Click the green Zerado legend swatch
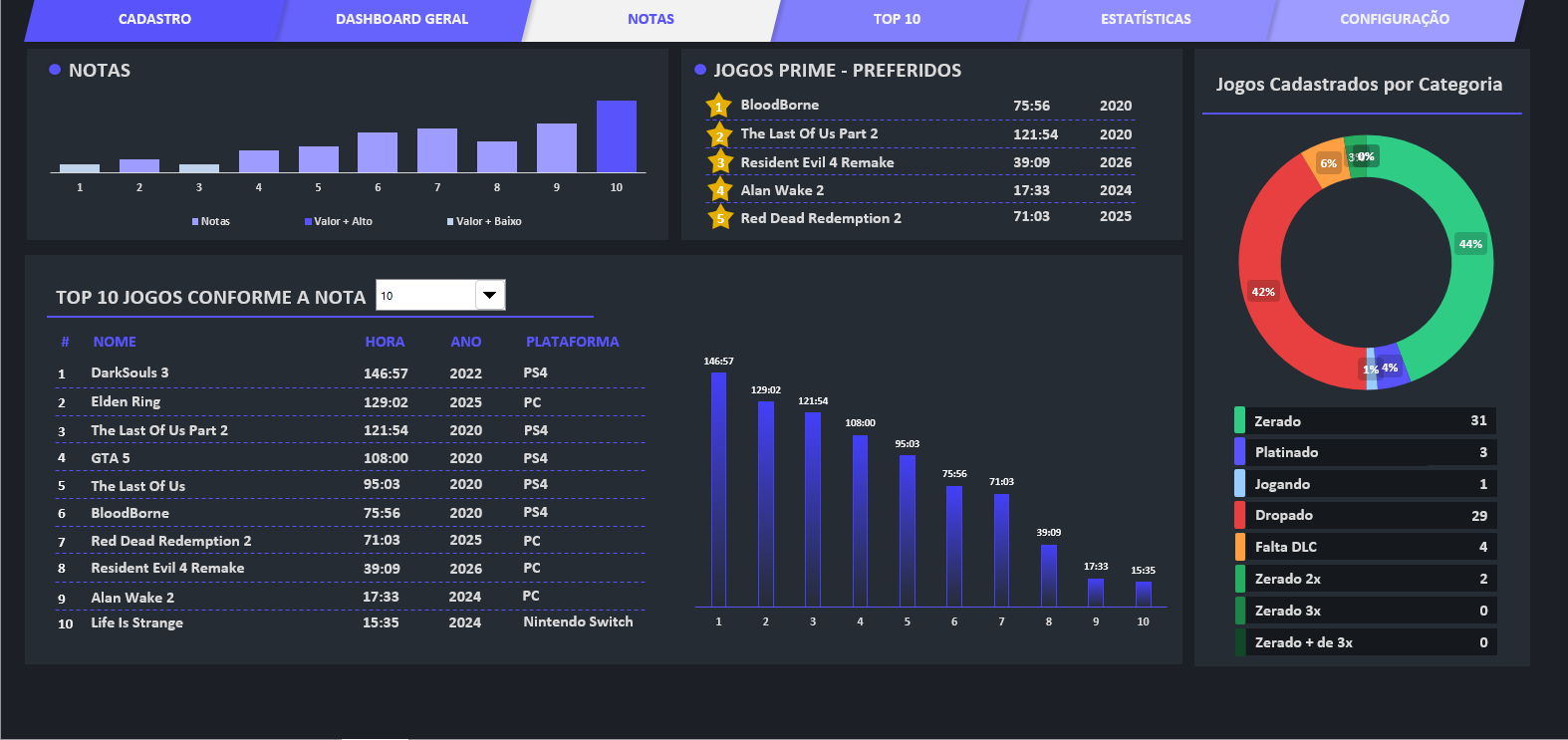The image size is (1568, 740). pos(1239,420)
